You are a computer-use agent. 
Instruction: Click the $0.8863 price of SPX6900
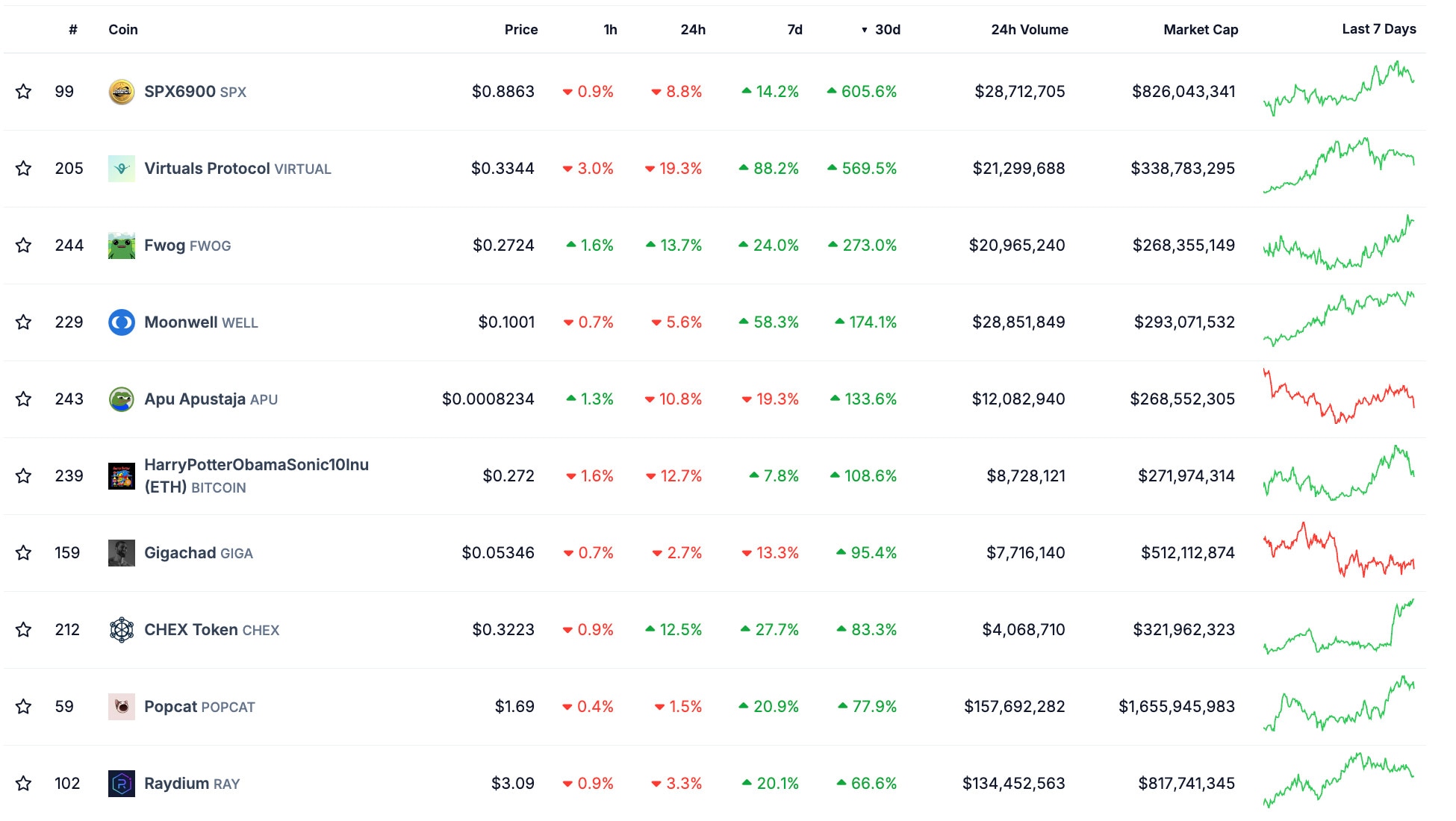503,92
